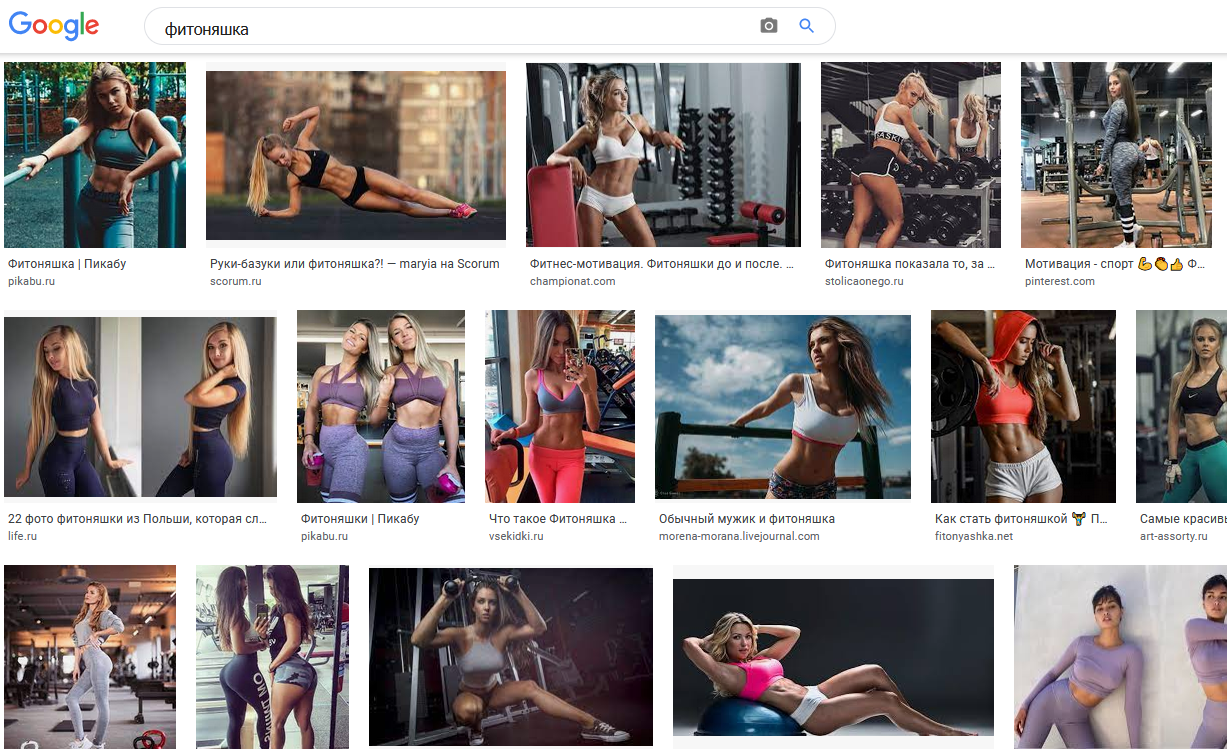The width and height of the screenshot is (1227, 752).
Task: Click the stolicaonego.ru source link
Action: (x=863, y=282)
